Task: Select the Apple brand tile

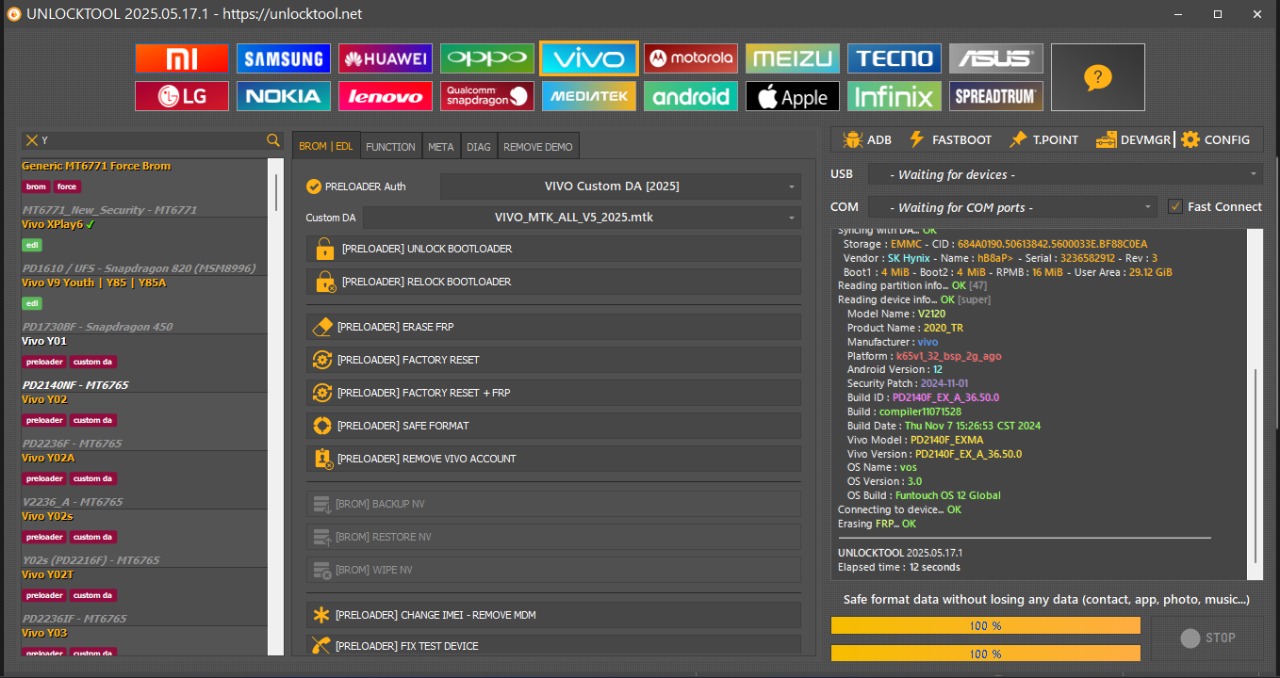Action: pyautogui.click(x=793, y=96)
